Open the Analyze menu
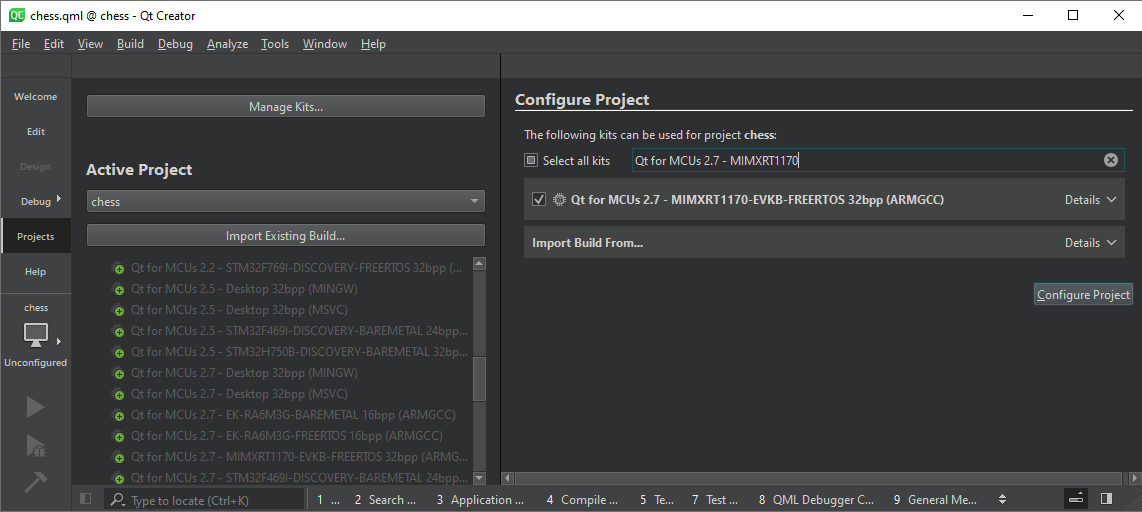 coord(227,44)
